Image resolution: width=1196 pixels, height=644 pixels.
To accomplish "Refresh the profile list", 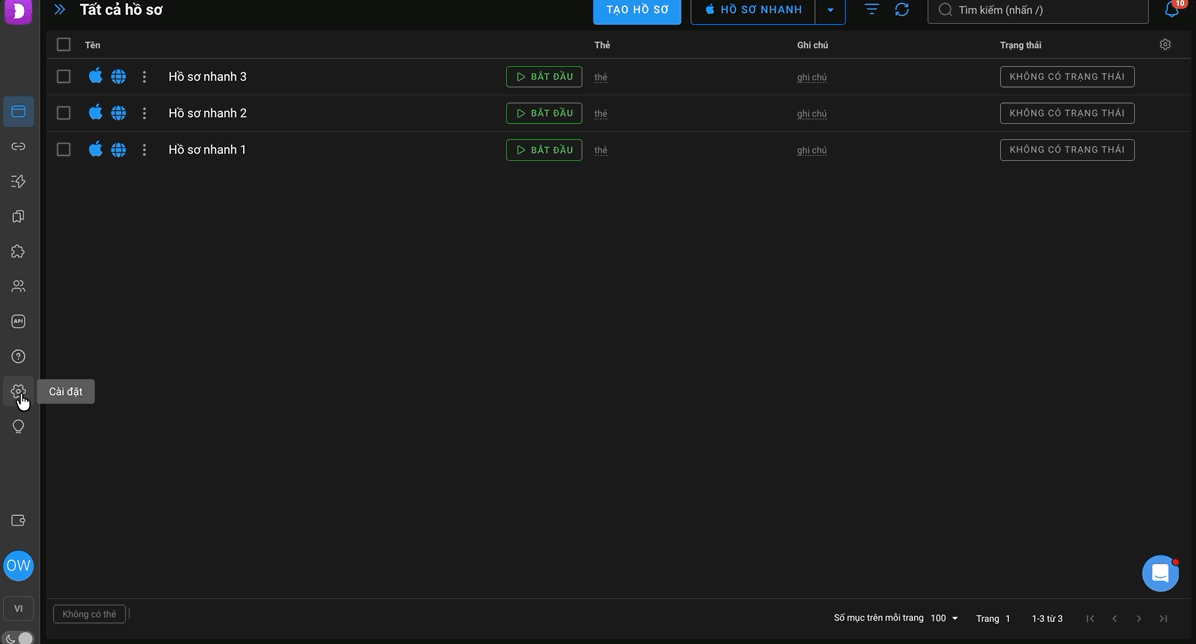I will (x=902, y=9).
